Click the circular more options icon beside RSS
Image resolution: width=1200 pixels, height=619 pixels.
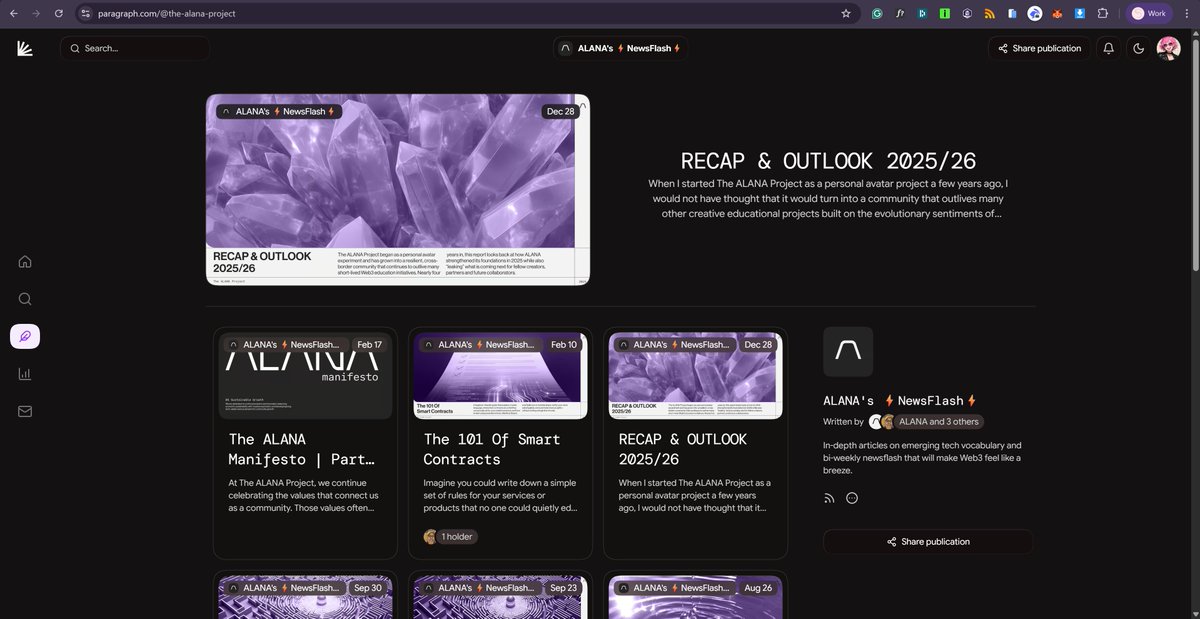tap(852, 498)
